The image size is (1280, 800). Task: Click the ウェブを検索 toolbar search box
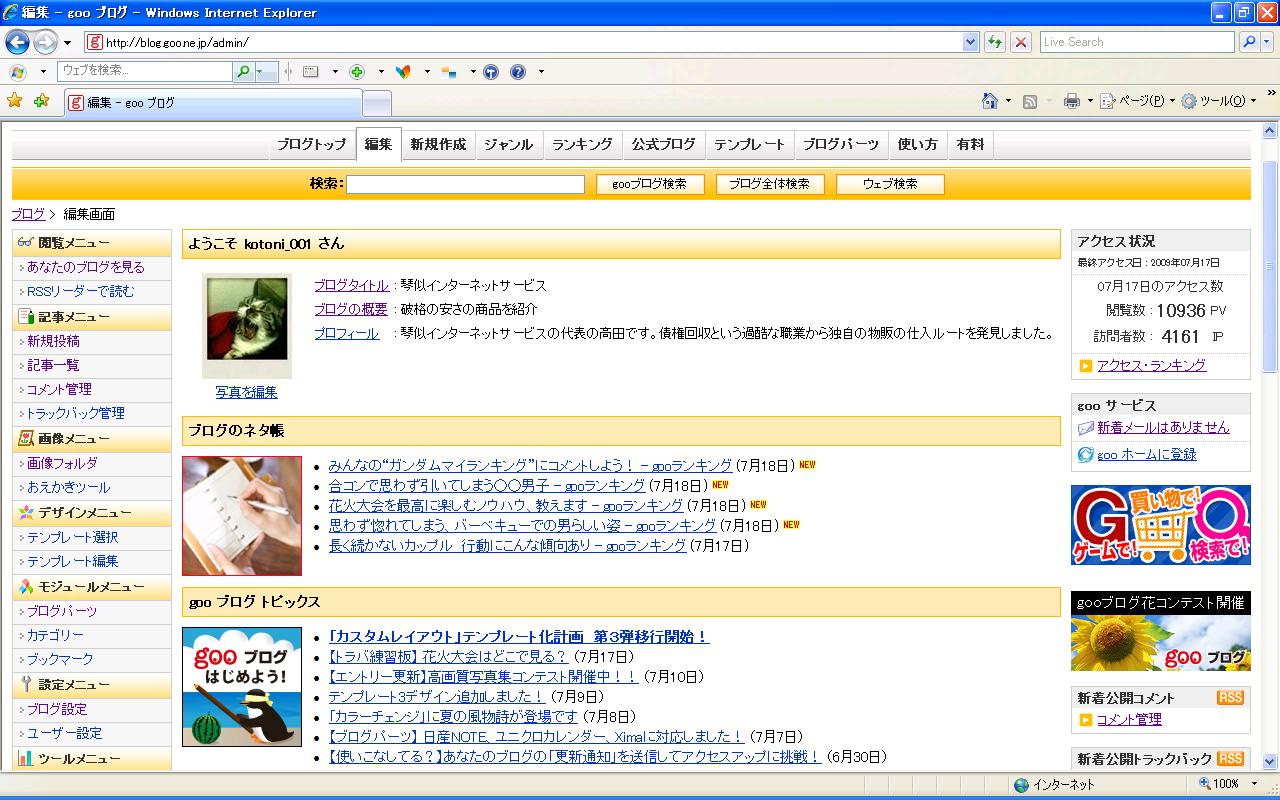144,71
